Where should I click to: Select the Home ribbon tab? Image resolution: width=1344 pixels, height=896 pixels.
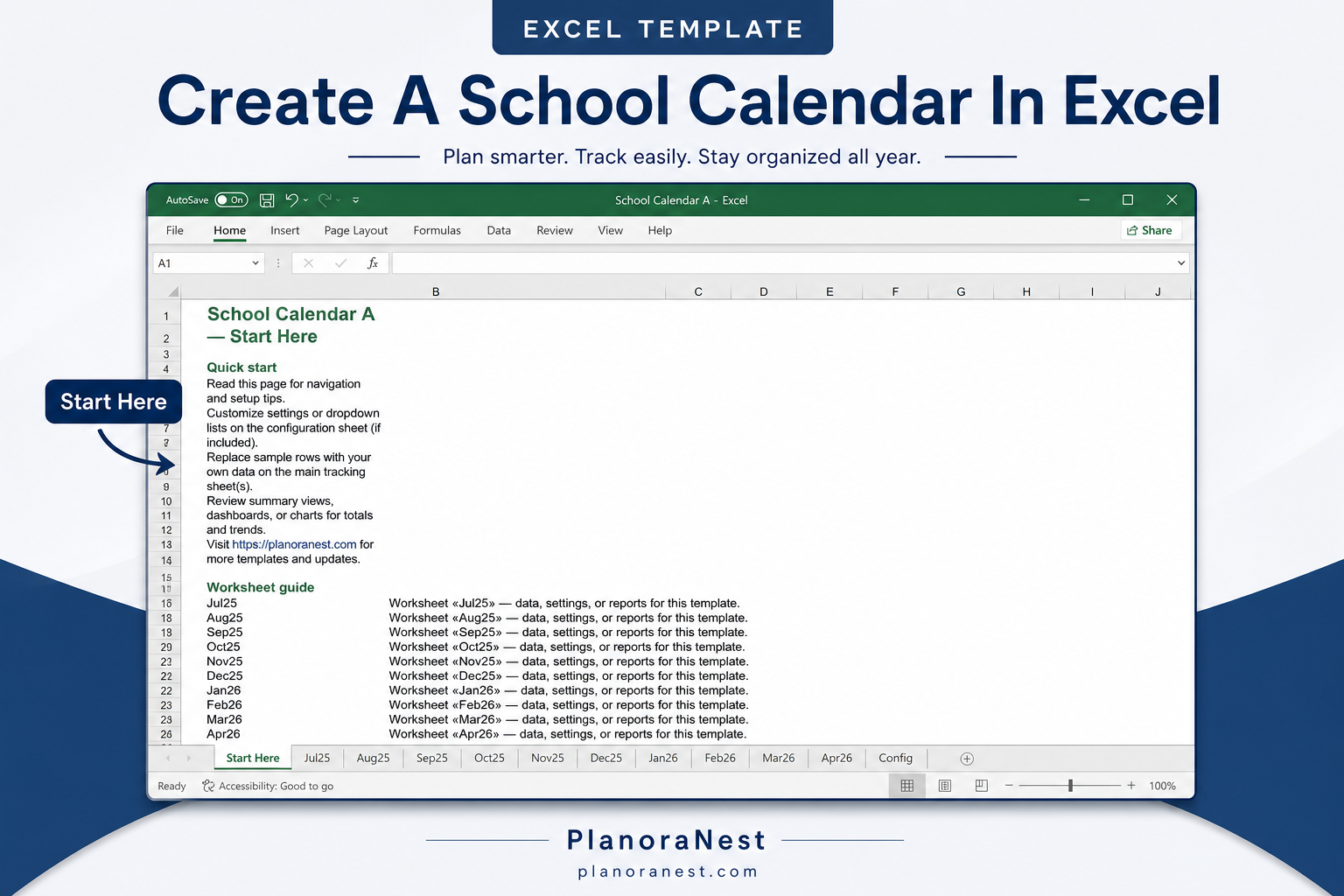tap(230, 230)
